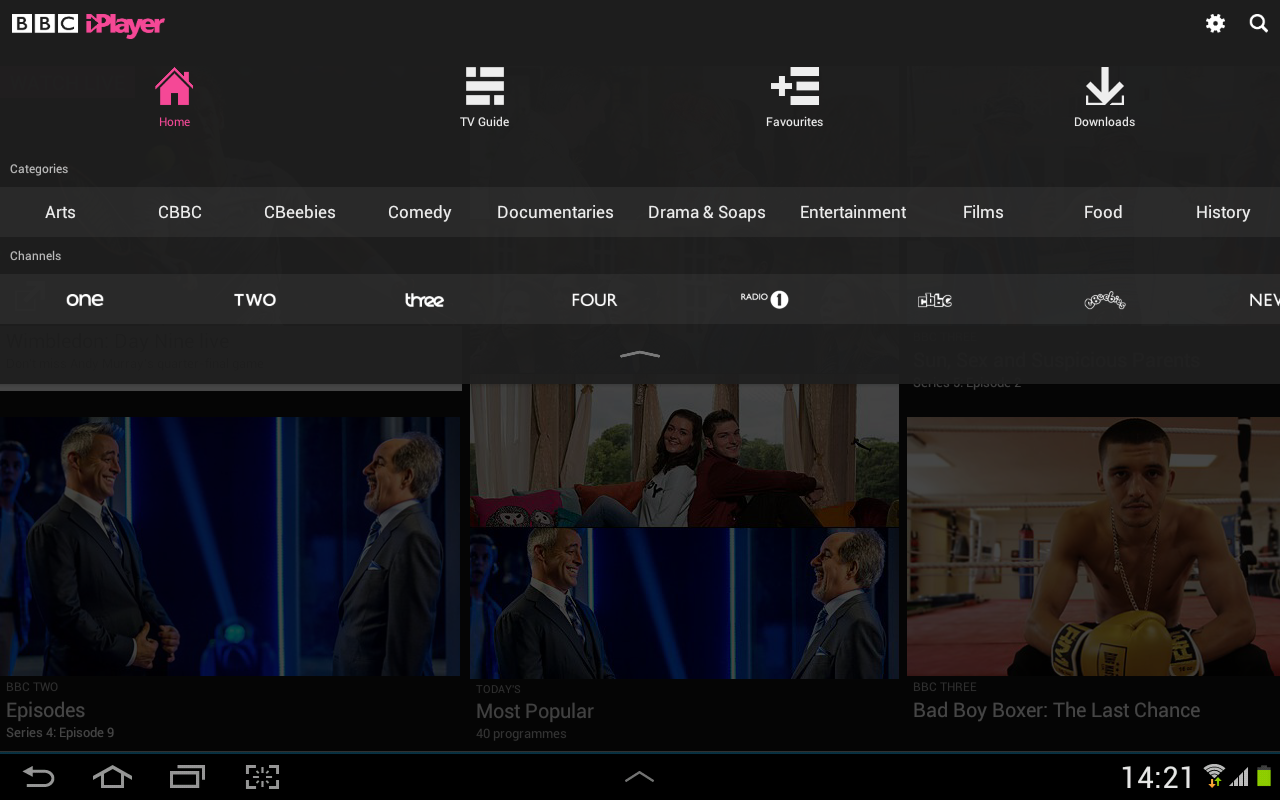The width and height of the screenshot is (1280, 800).
Task: Tap the 40 programmes label
Action: [521, 734]
